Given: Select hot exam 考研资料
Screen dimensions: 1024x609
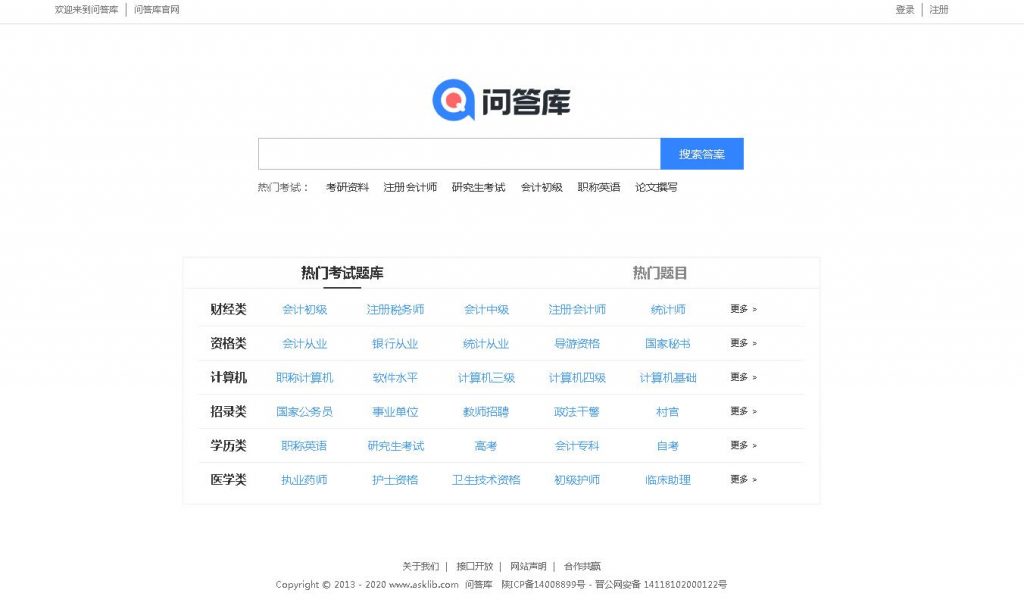Looking at the screenshot, I should click(x=347, y=187).
